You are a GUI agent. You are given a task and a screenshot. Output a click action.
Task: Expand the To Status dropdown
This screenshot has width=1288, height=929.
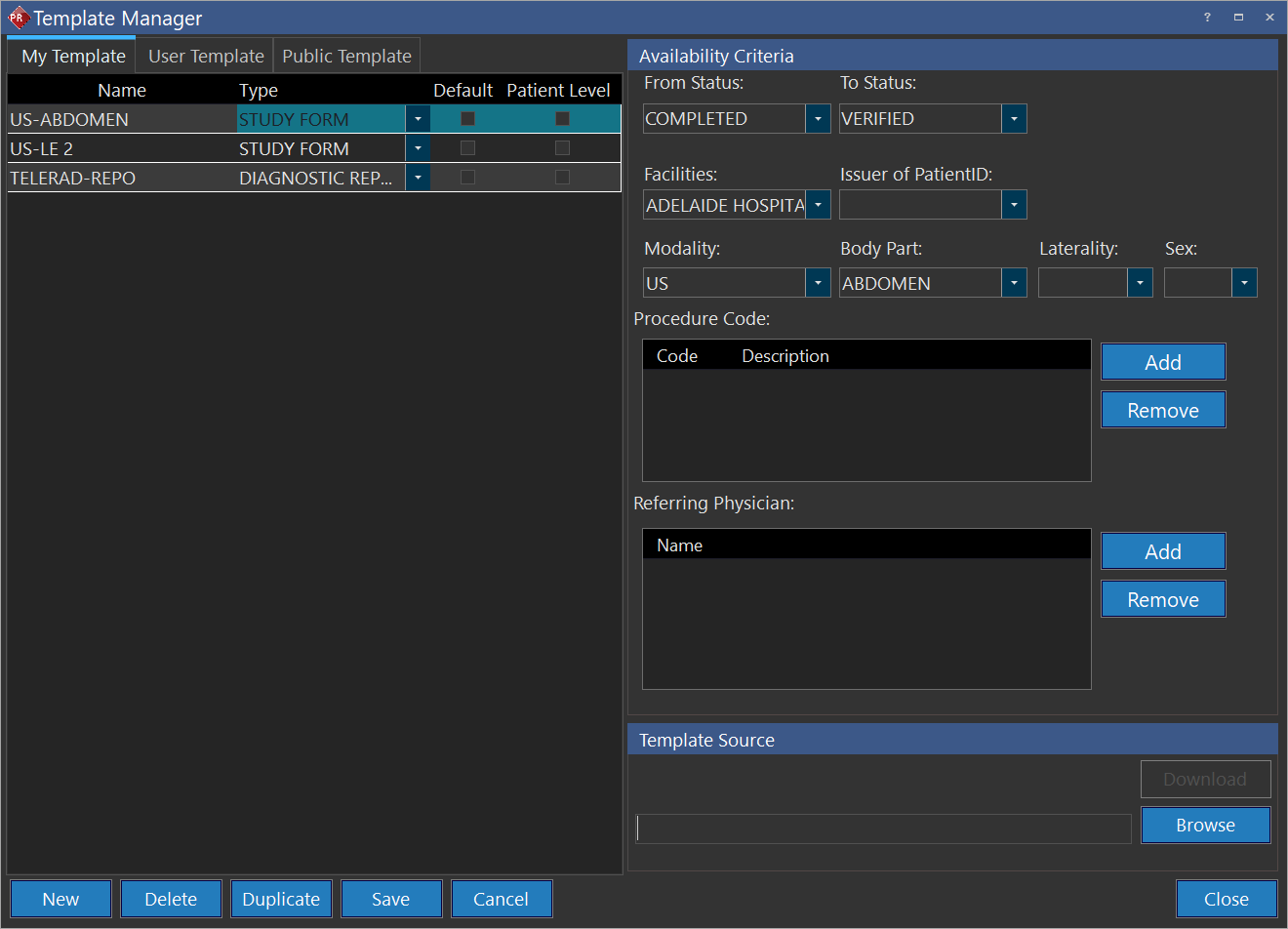point(1014,119)
